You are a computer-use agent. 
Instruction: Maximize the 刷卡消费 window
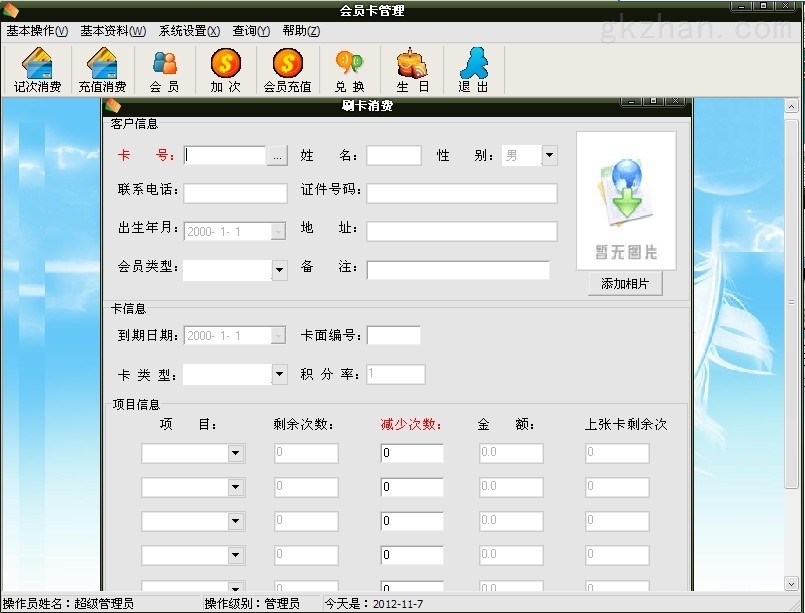tap(653, 102)
